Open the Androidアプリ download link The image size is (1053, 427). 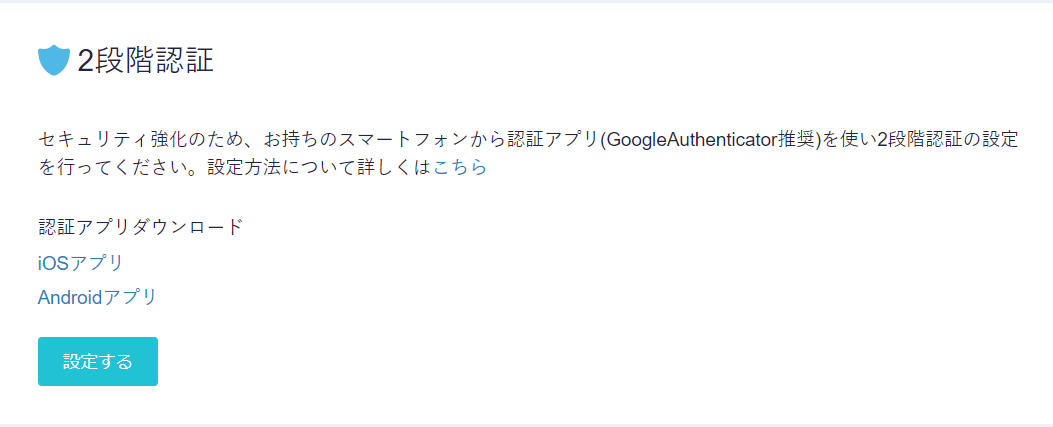tap(97, 297)
